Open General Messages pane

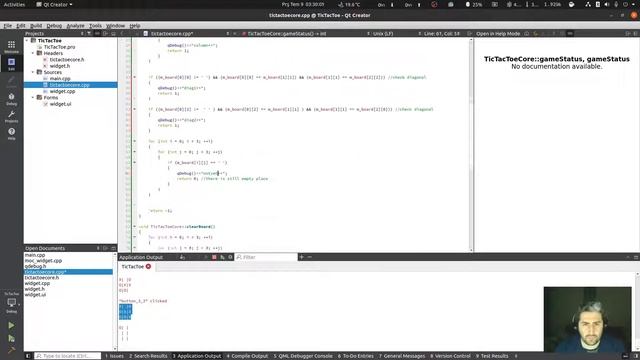(402, 356)
